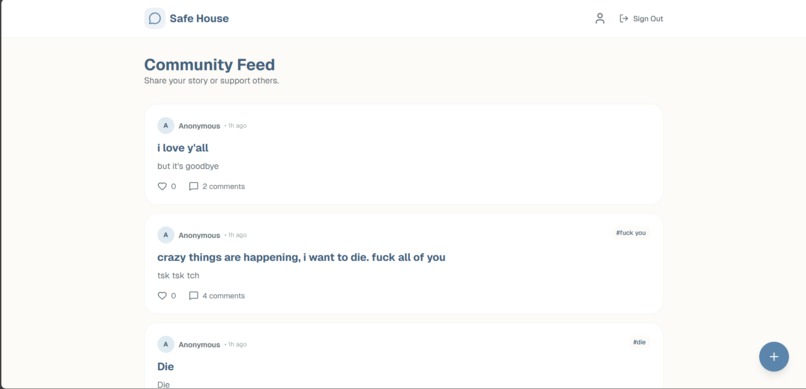Like the "crazy things are happening" post
This screenshot has width=806, height=389.
162,296
